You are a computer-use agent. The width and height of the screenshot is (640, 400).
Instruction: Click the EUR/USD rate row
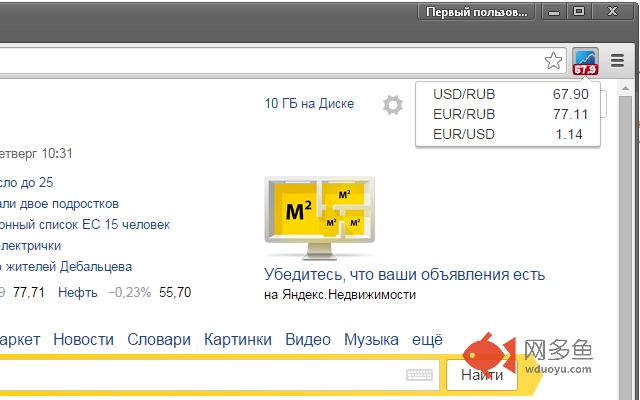pos(510,134)
